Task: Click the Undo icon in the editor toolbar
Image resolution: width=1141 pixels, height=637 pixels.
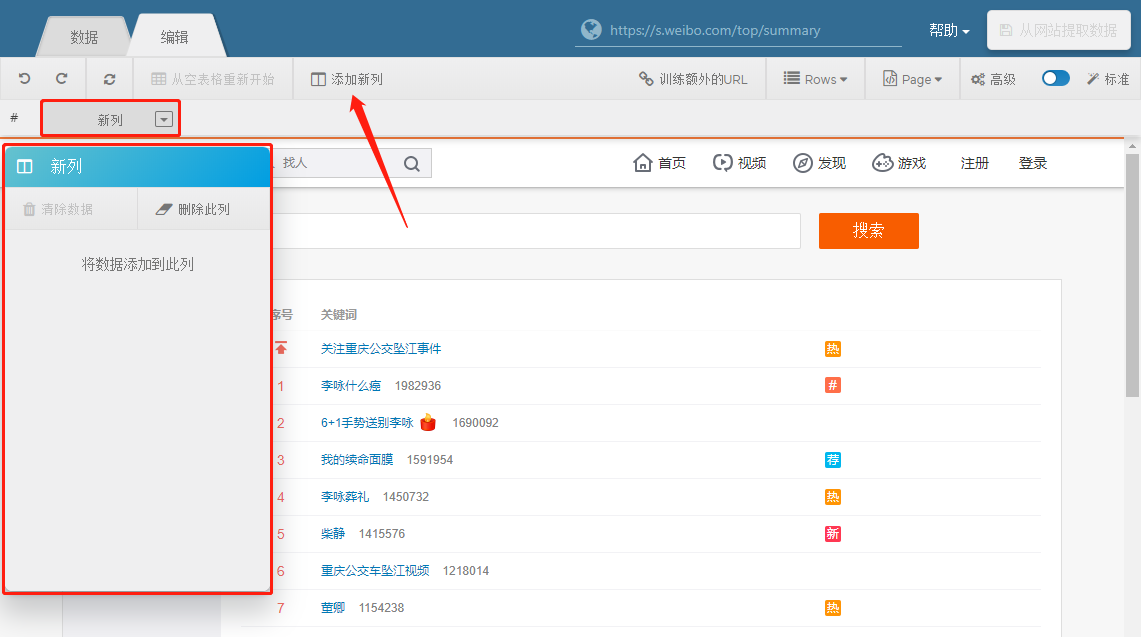Action: click(x=24, y=78)
